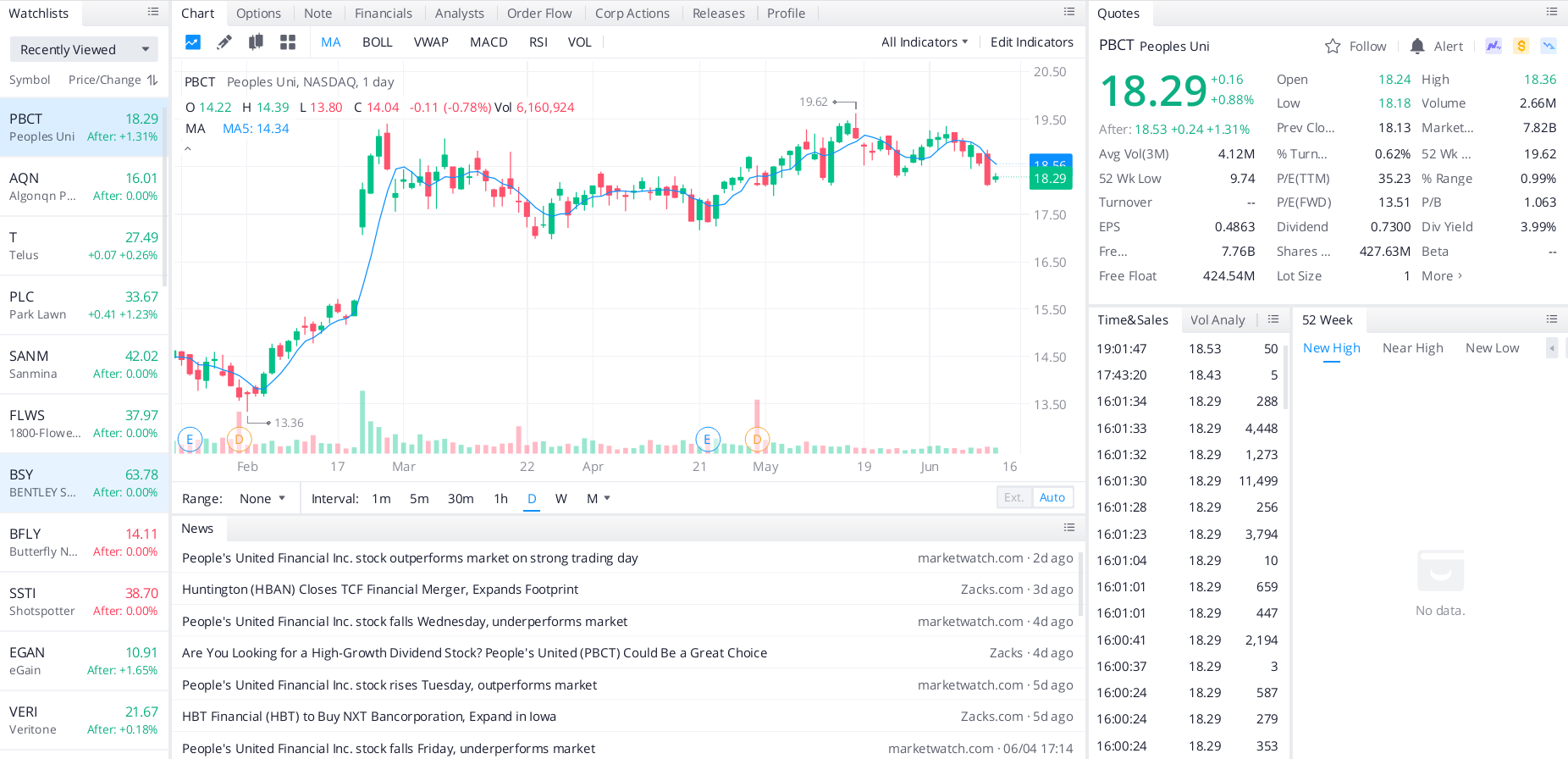1568x759 pixels.
Task: Toggle the VOL indicator
Action: 580,42
